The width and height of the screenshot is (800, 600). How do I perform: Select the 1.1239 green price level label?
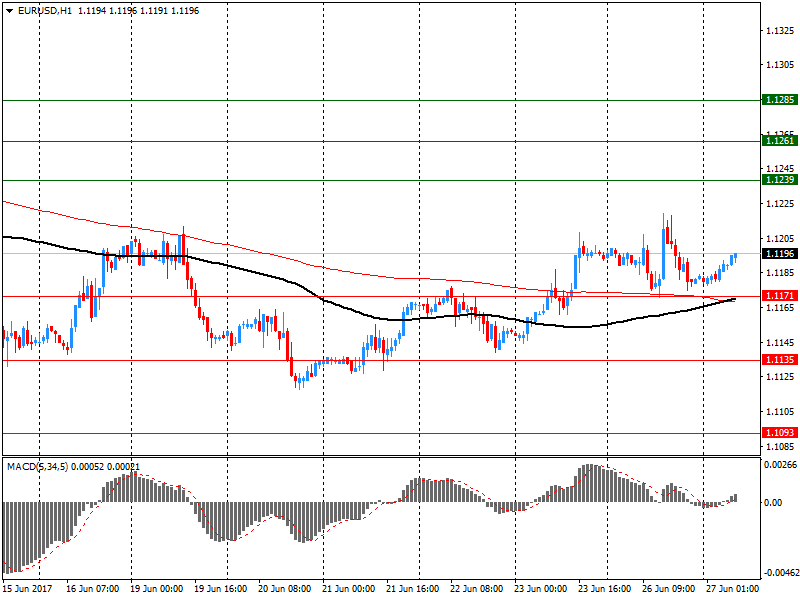click(780, 180)
